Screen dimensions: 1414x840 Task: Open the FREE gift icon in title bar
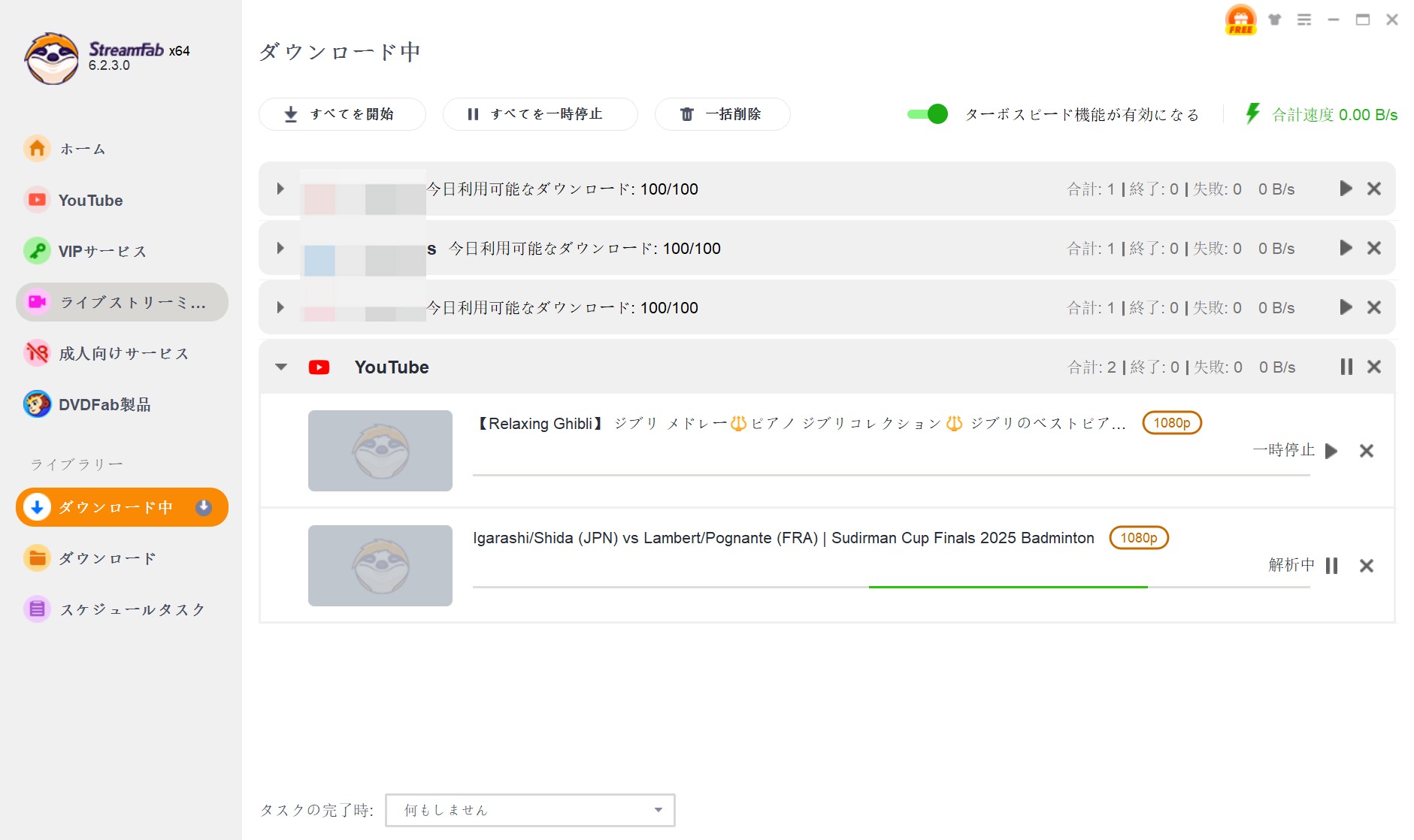click(x=1240, y=20)
